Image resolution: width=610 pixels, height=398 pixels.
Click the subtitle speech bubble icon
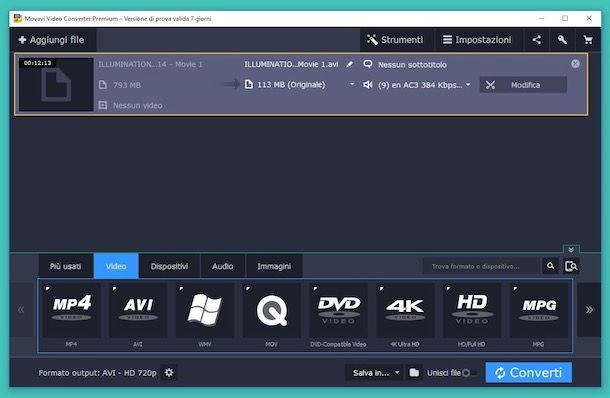coord(368,64)
